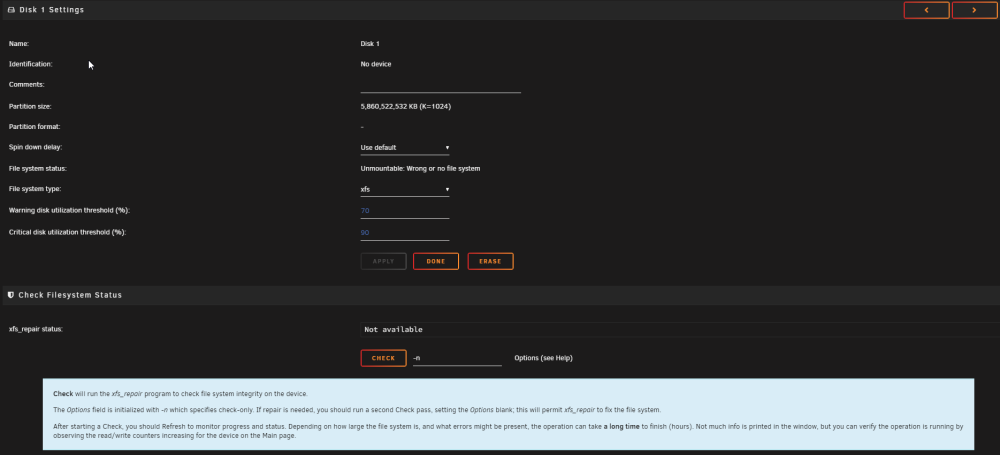Click the xfs_repair options field with -n
The image size is (1000, 455).
pos(457,358)
